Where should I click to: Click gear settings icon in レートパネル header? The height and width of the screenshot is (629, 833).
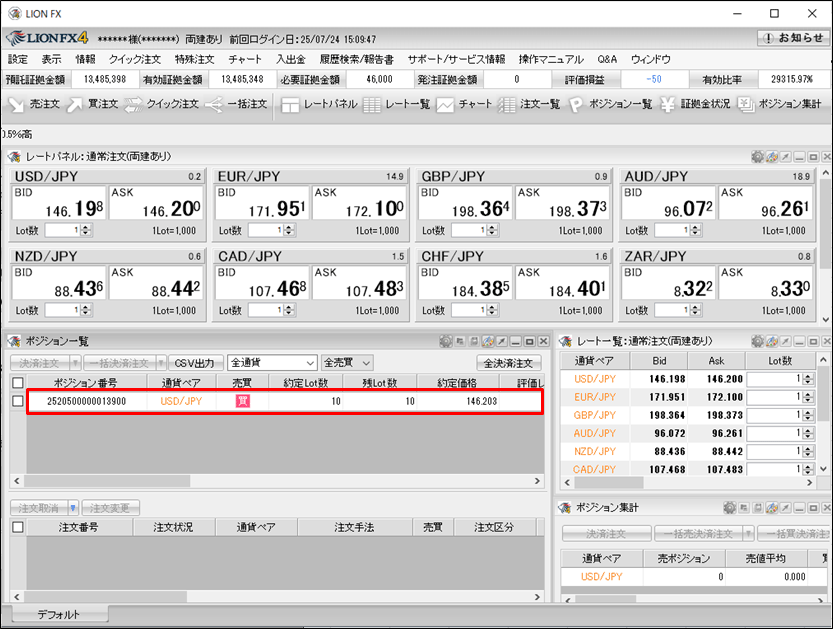point(757,157)
